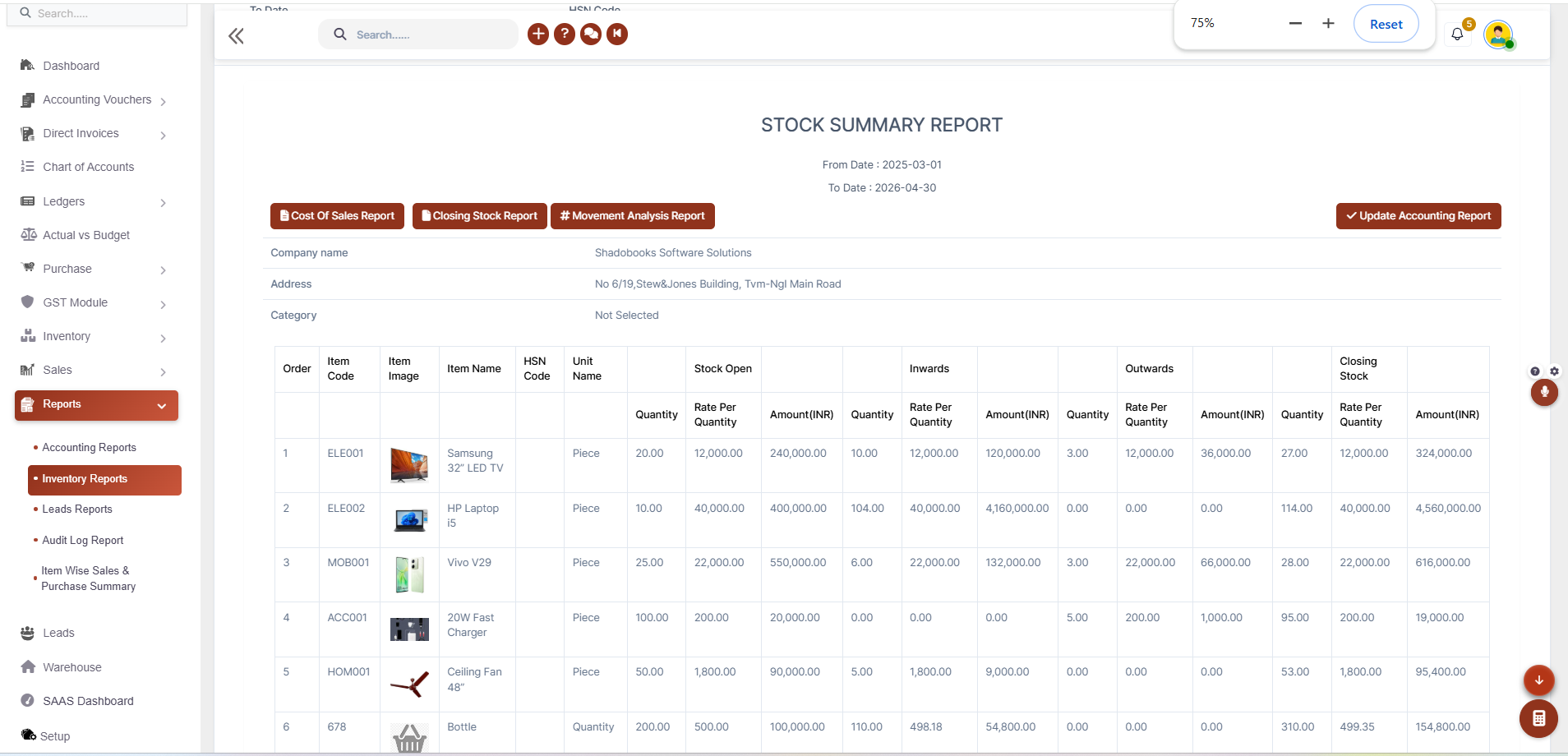
Task: Click the top bar search field
Action: 418,35
